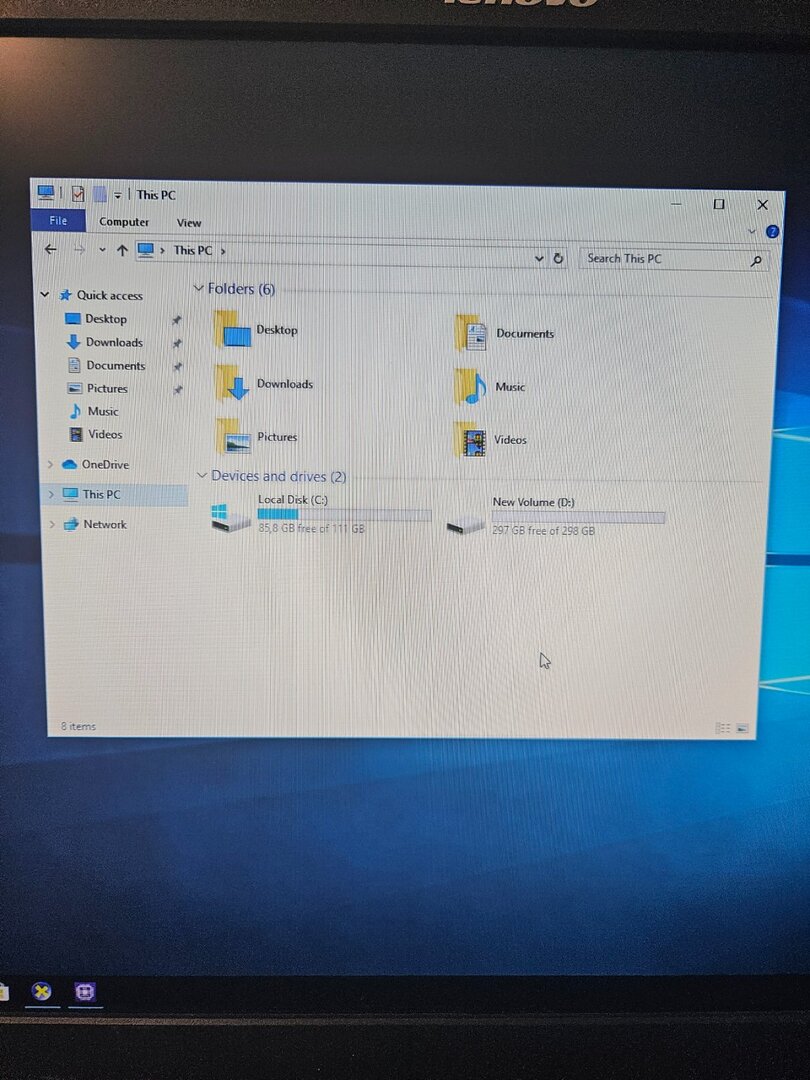Click the This PC title bar system icon
Screen dimensions: 810x1080
[x=45, y=193]
